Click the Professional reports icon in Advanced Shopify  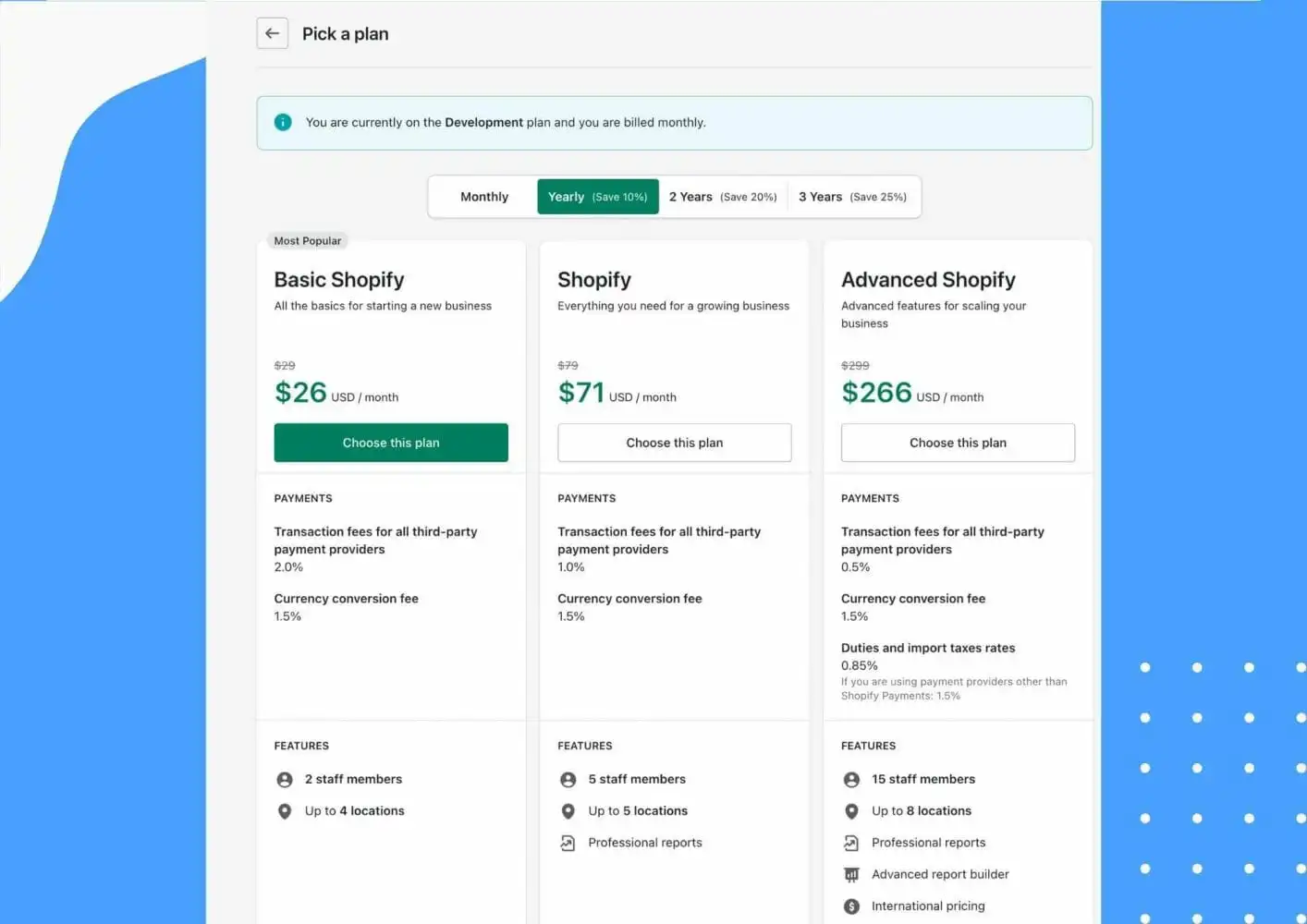[x=851, y=843]
